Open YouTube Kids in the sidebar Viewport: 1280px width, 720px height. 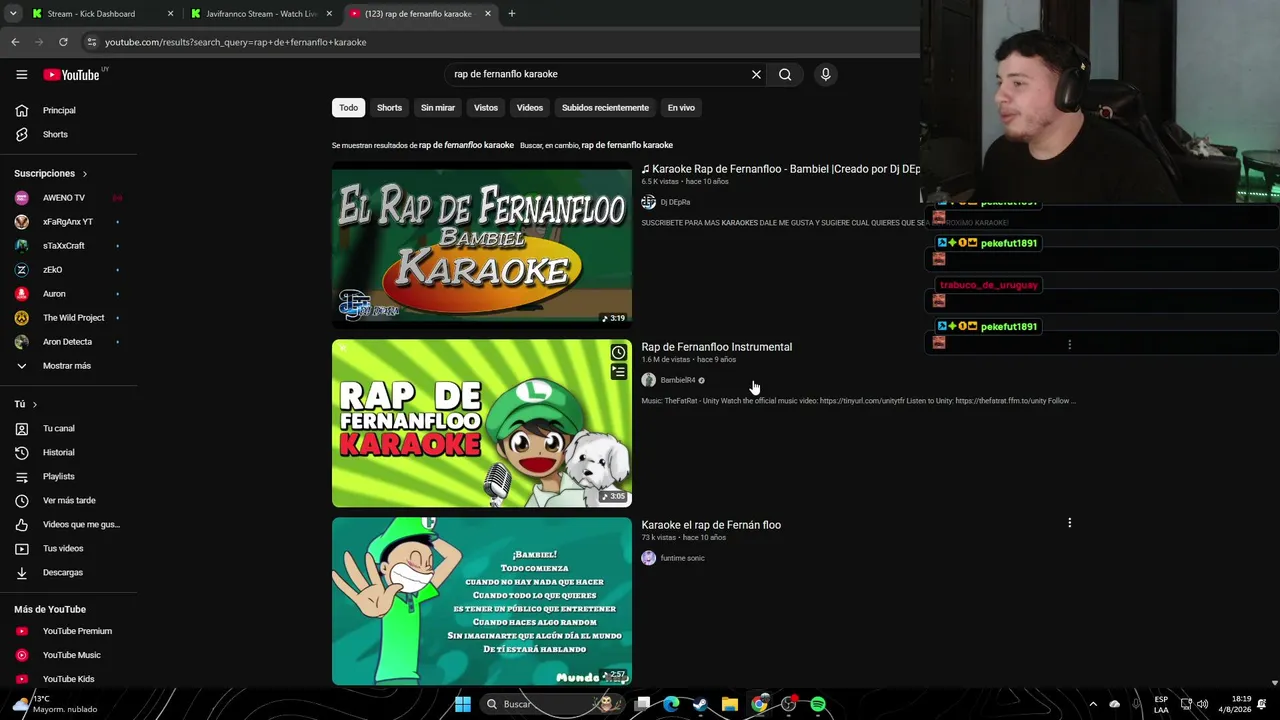coord(69,679)
